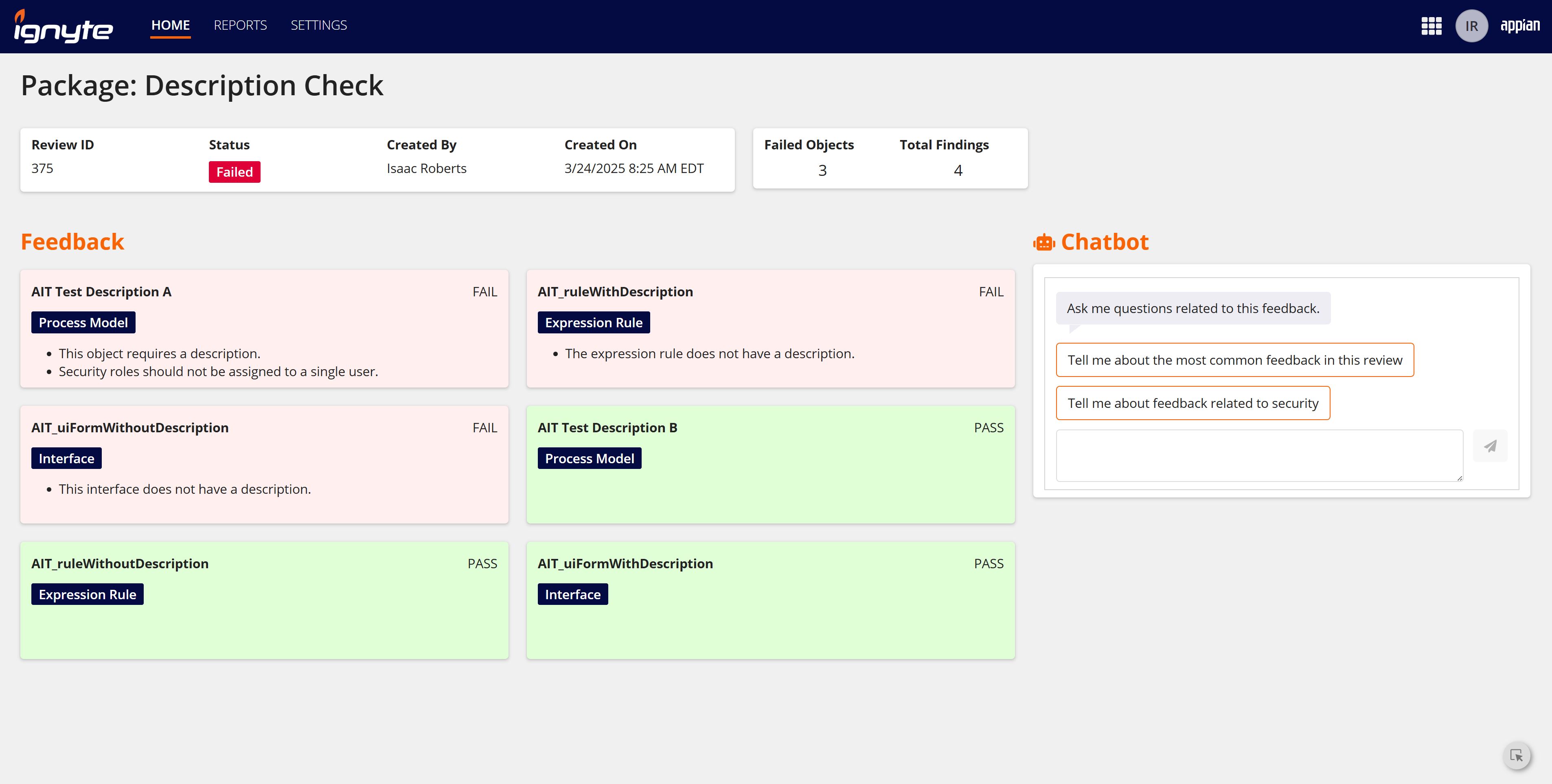
Task: Click the security roles single user finding
Action: tap(218, 372)
